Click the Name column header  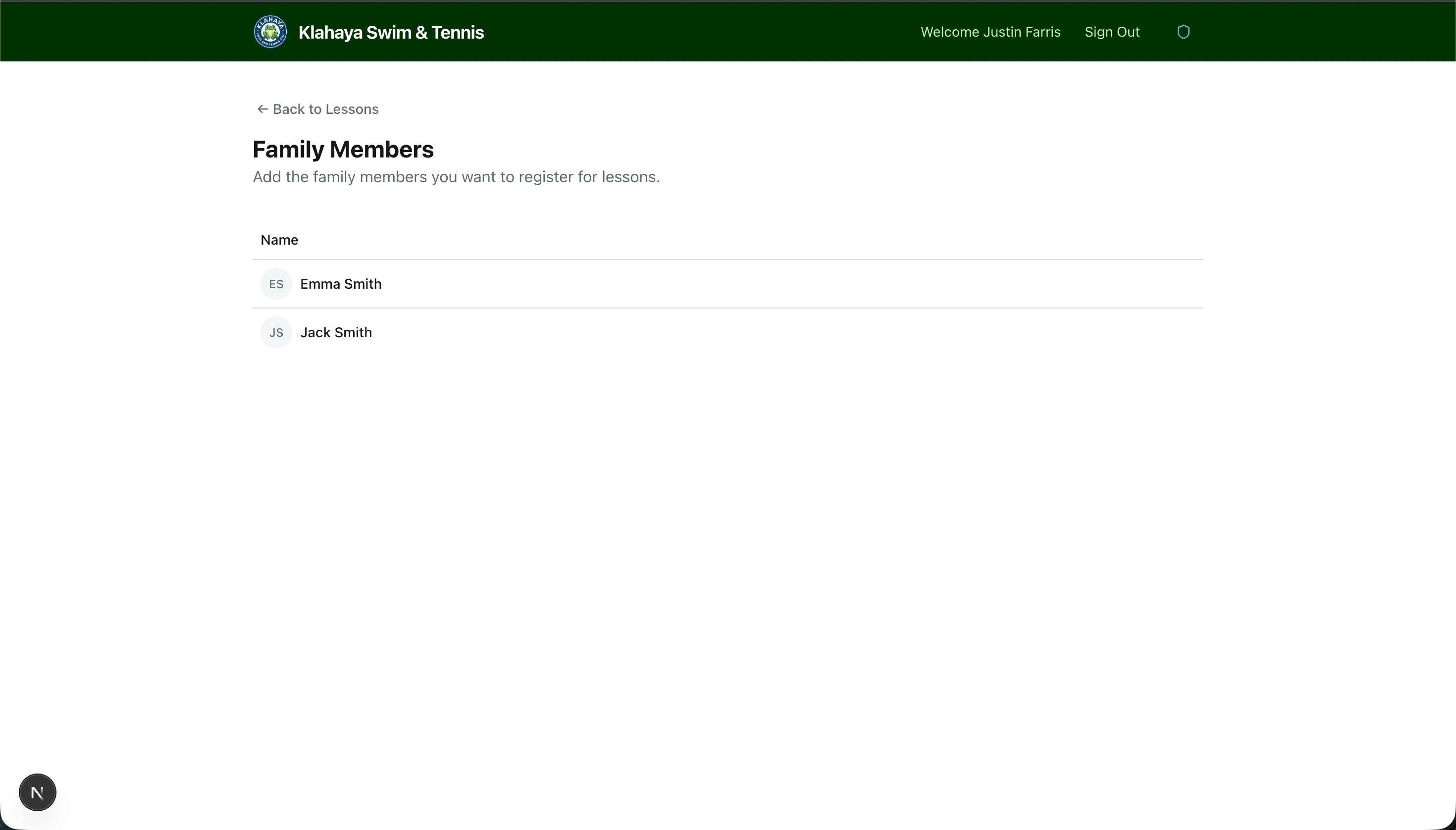coord(279,240)
